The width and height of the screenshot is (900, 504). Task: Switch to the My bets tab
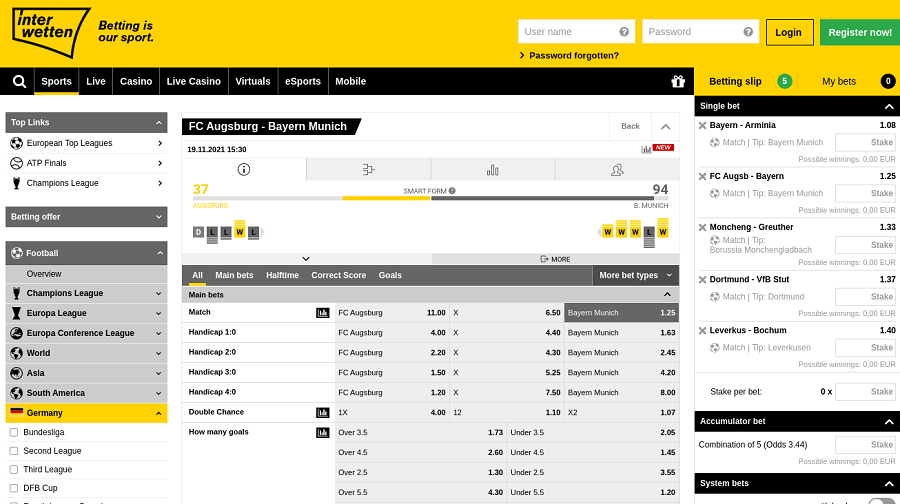click(839, 82)
